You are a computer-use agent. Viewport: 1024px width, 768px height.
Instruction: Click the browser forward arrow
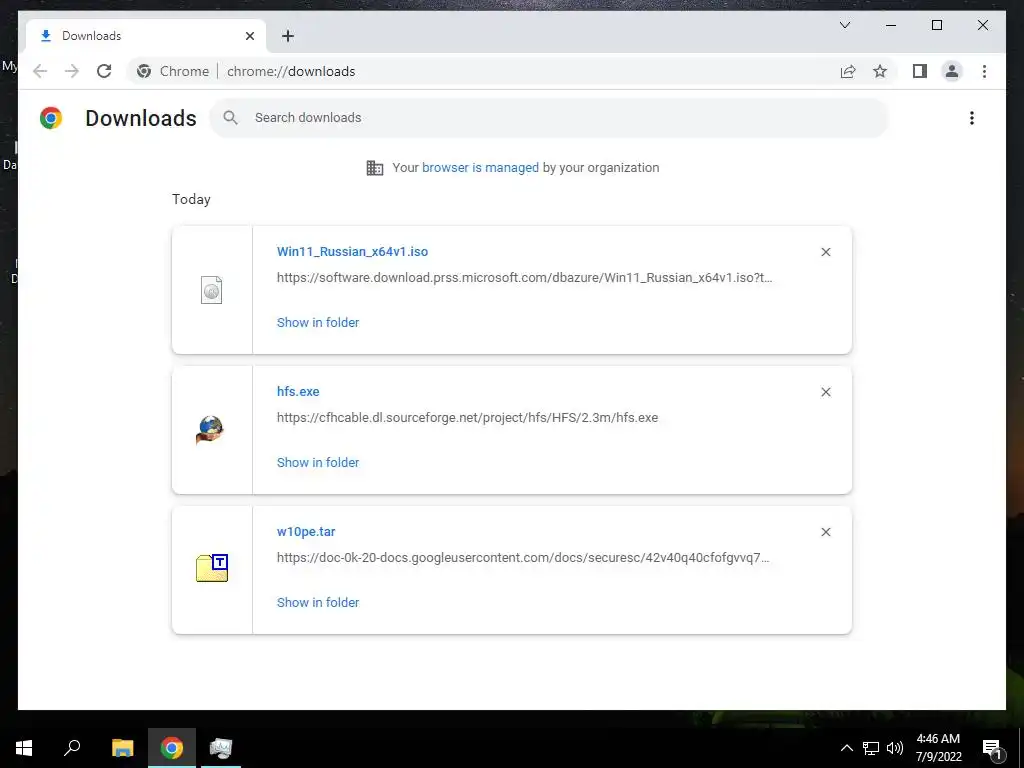click(x=72, y=71)
